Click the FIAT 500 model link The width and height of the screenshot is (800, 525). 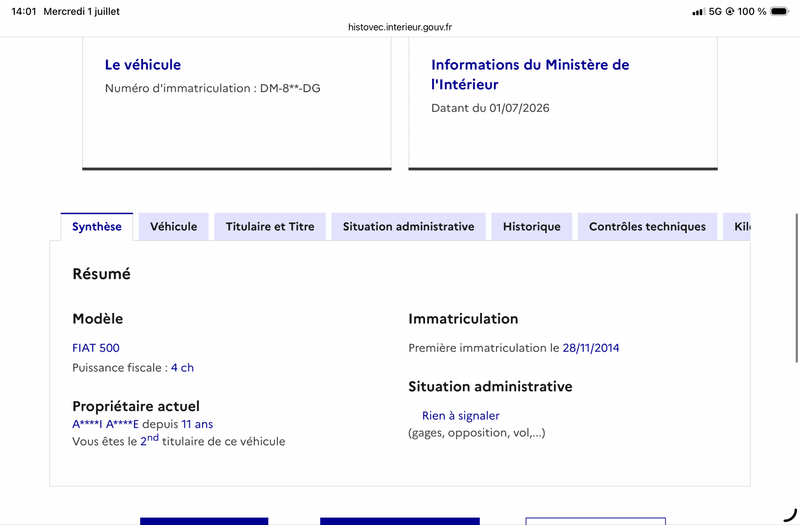click(96, 348)
